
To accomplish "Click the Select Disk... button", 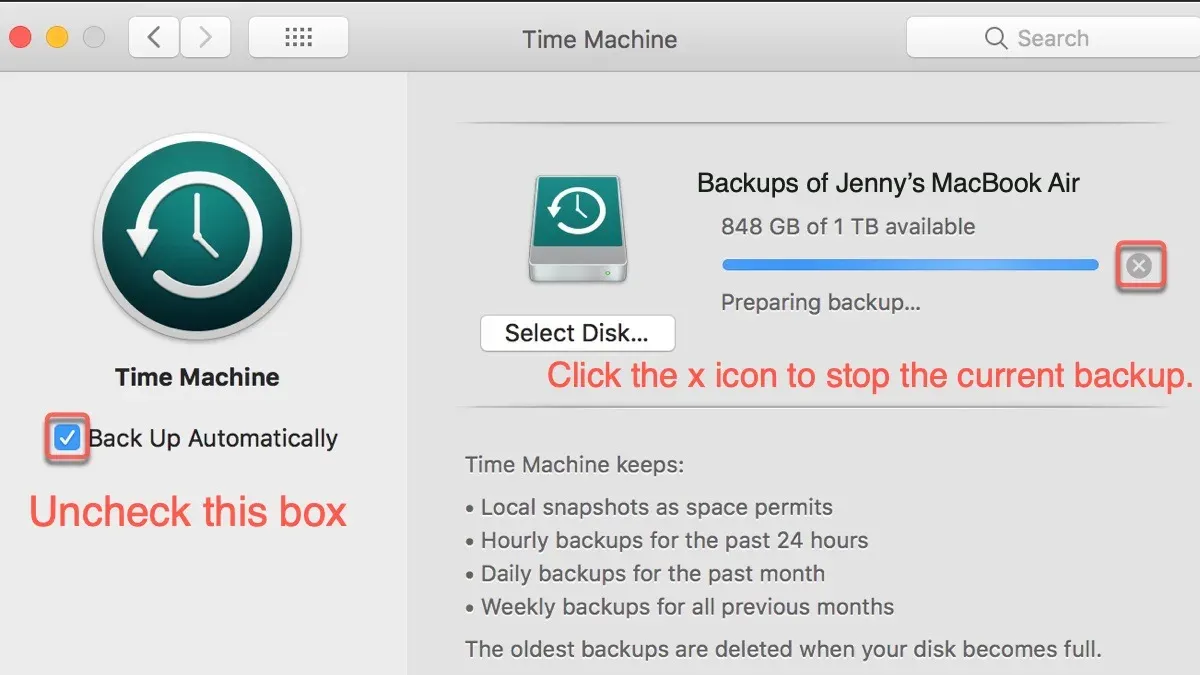I will 577,333.
